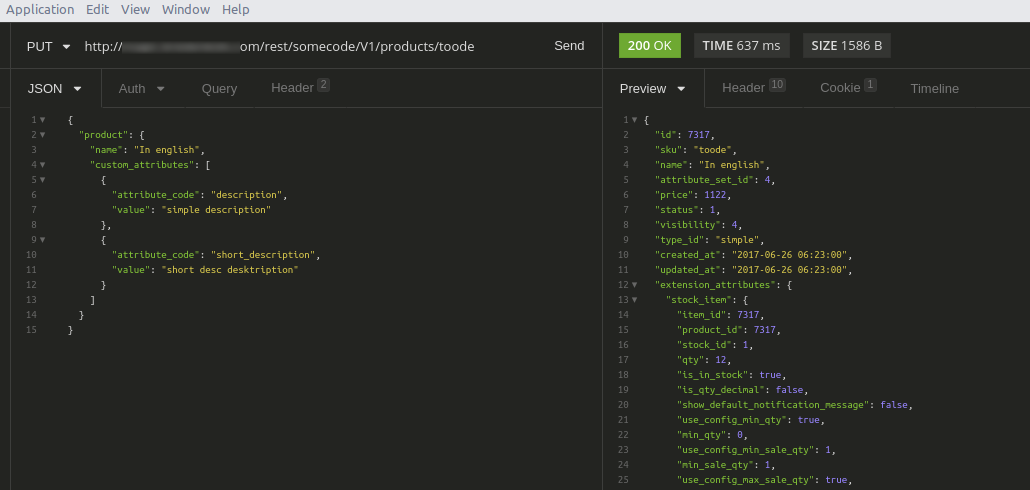Click the "attribute_set_id": 4 line
Viewport: 1030px width, 490px height.
tap(715, 180)
